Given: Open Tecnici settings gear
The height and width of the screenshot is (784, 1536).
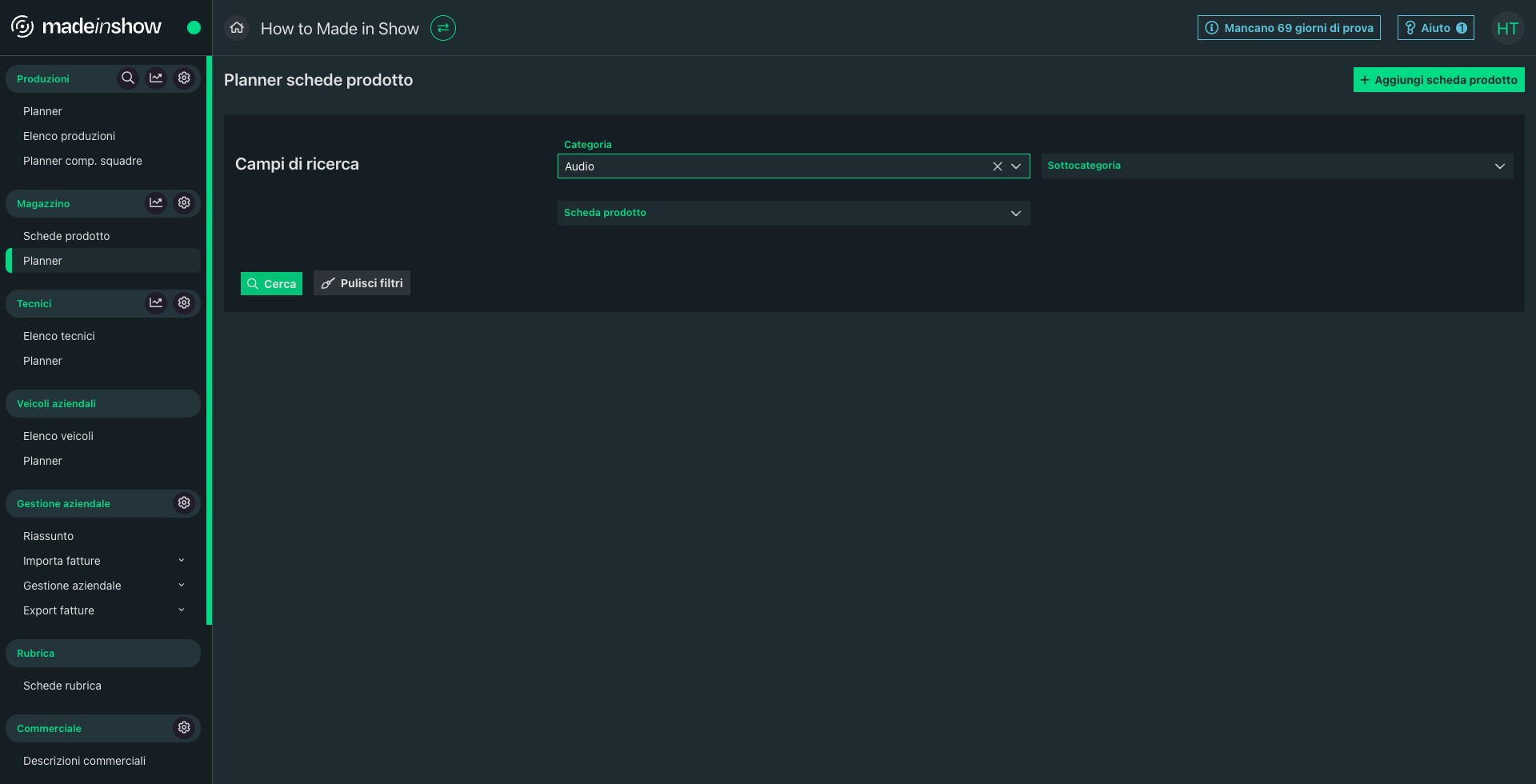Looking at the screenshot, I should coord(184,303).
